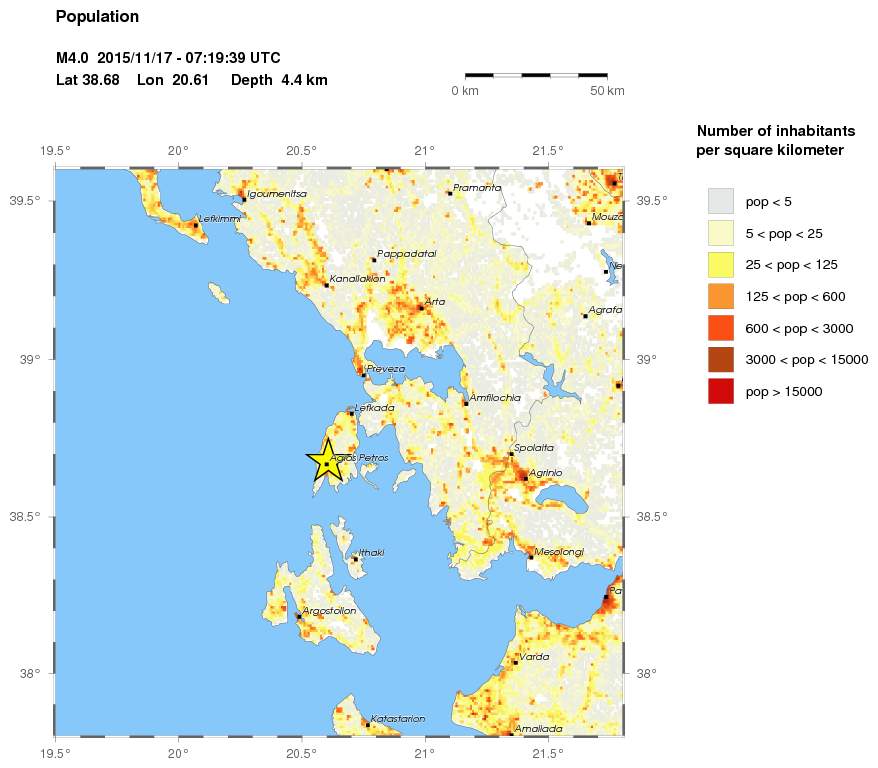878x768 pixels.
Task: Select the 'Agrinio' city label
Action: point(545,473)
